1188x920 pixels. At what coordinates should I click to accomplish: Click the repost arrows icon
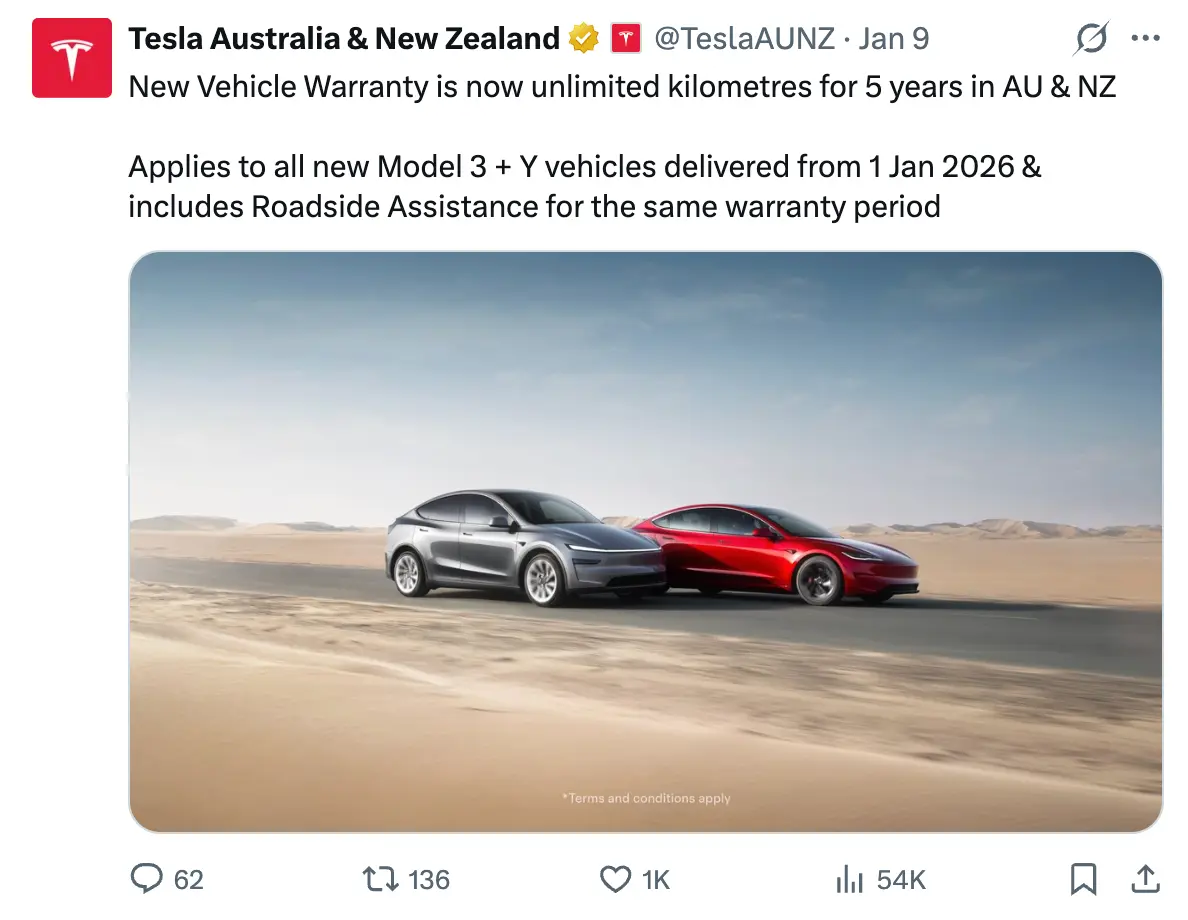(378, 879)
